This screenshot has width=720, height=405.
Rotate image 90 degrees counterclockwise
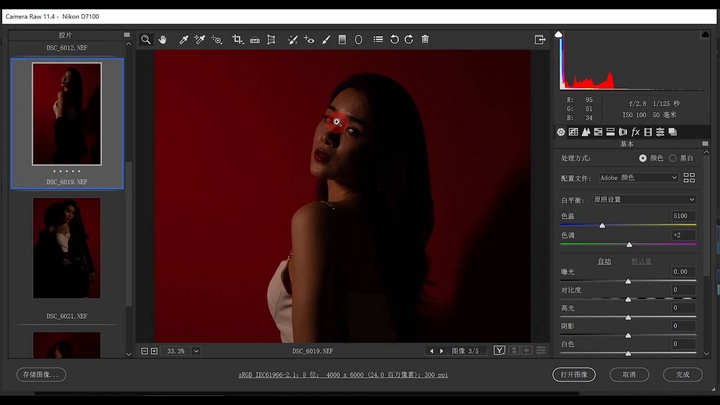(x=394, y=39)
